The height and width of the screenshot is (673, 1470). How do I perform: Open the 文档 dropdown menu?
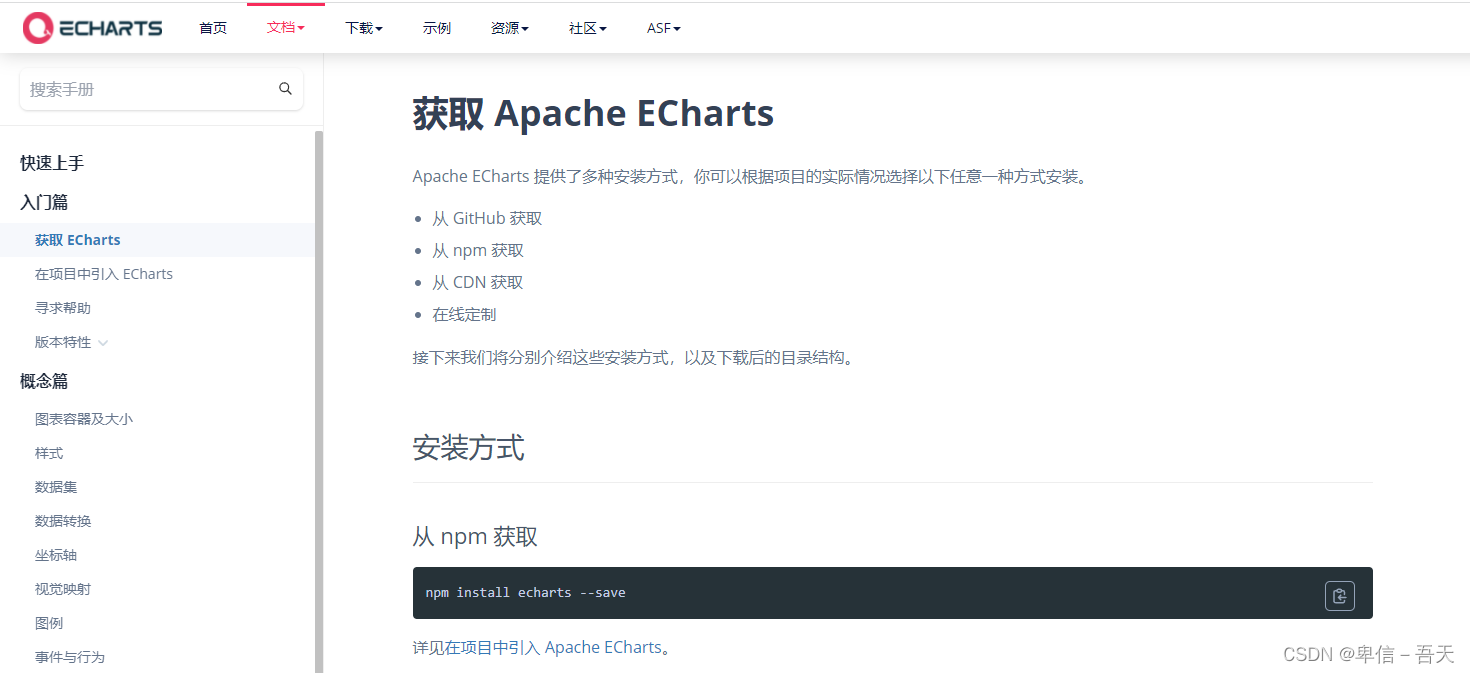286,28
